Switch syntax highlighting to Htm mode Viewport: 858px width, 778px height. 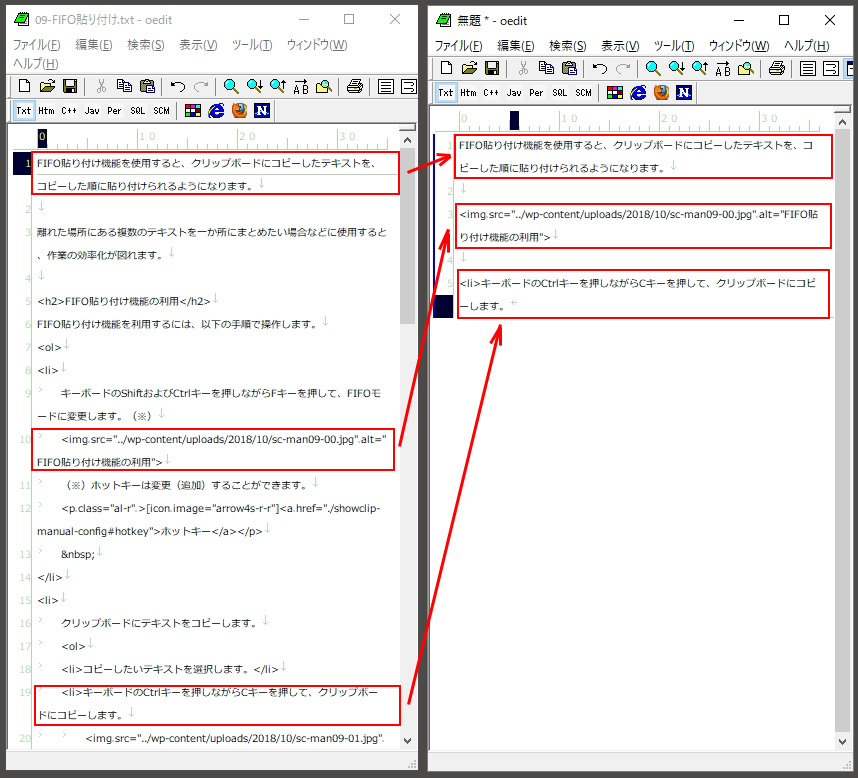(x=46, y=110)
